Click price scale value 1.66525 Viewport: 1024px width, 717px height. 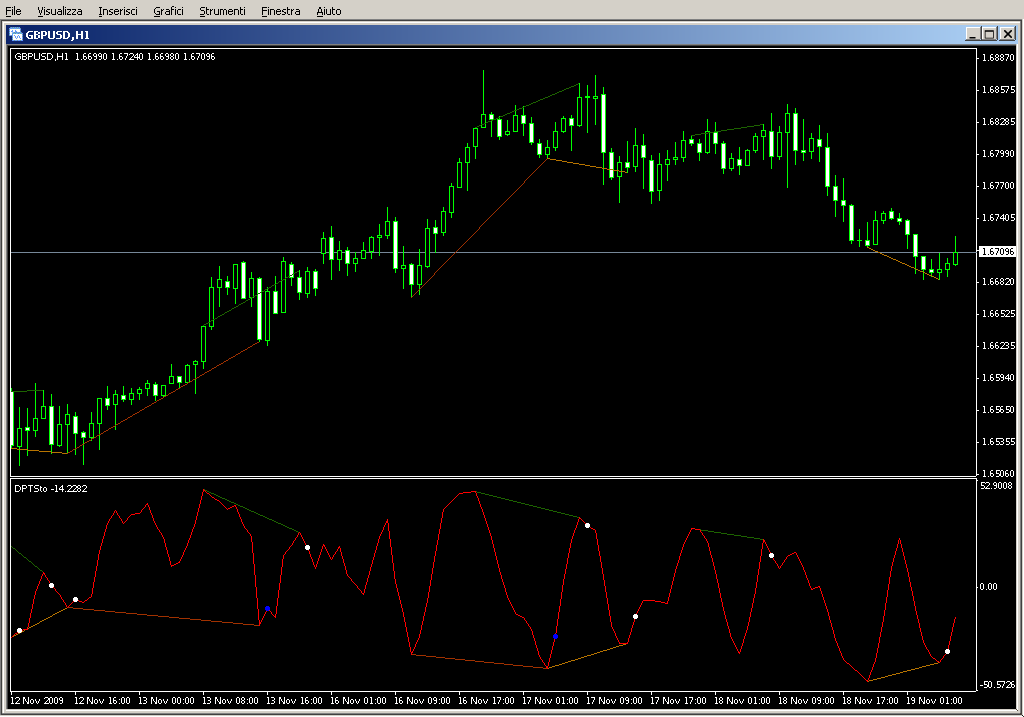click(999, 313)
